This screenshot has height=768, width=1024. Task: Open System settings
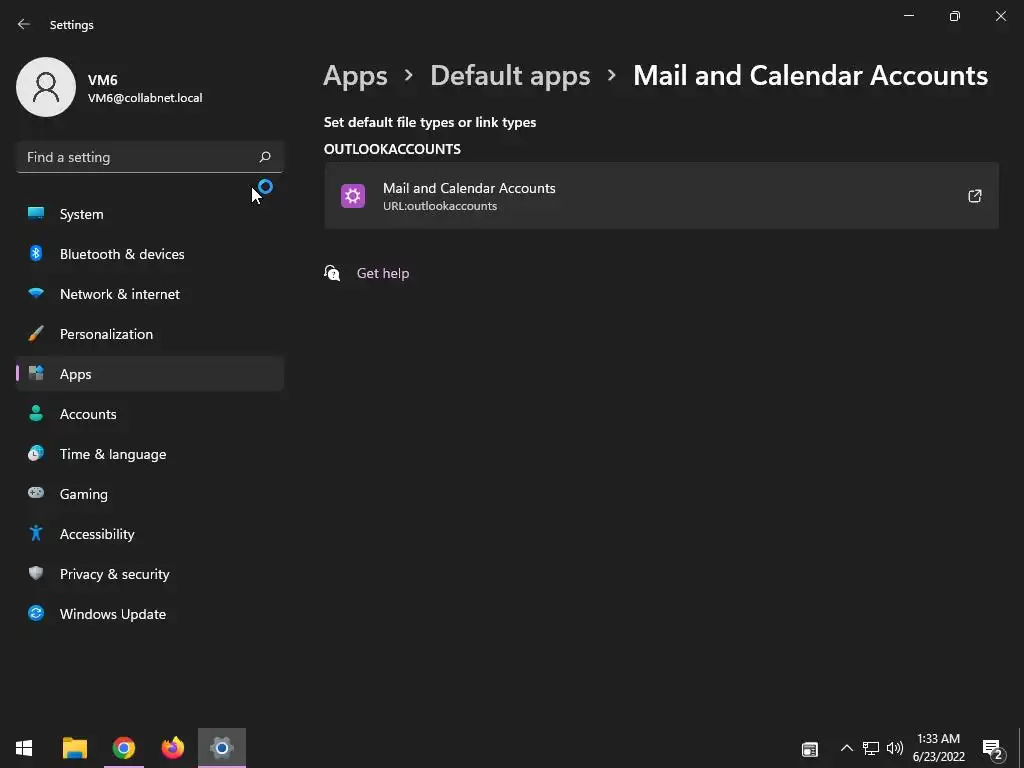[150, 214]
